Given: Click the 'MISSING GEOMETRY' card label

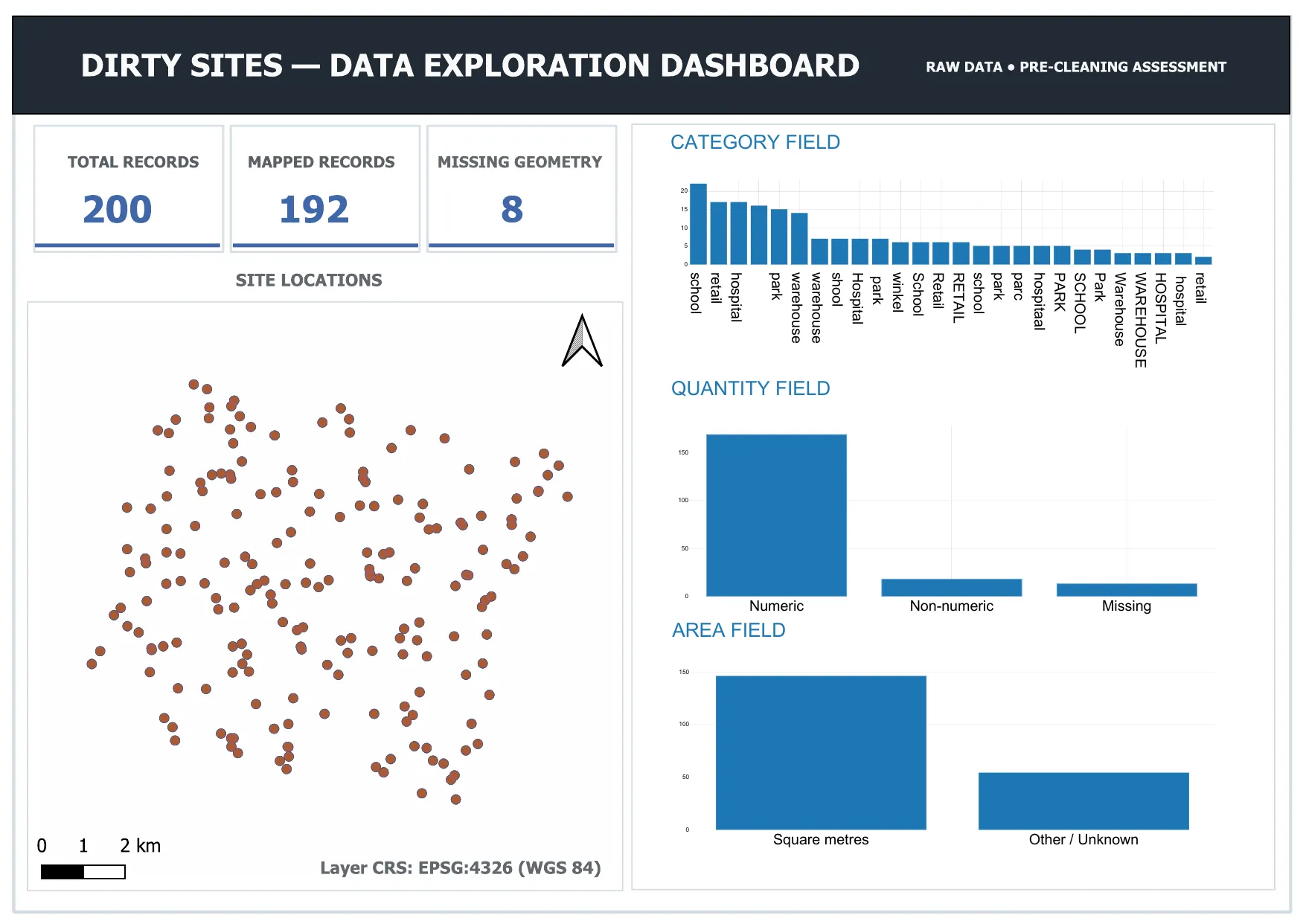Looking at the screenshot, I should click(519, 162).
